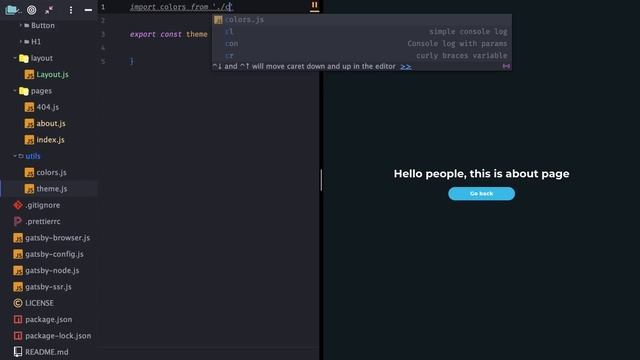
Task: Open the vertical dots options menu
Action: coord(71,10)
